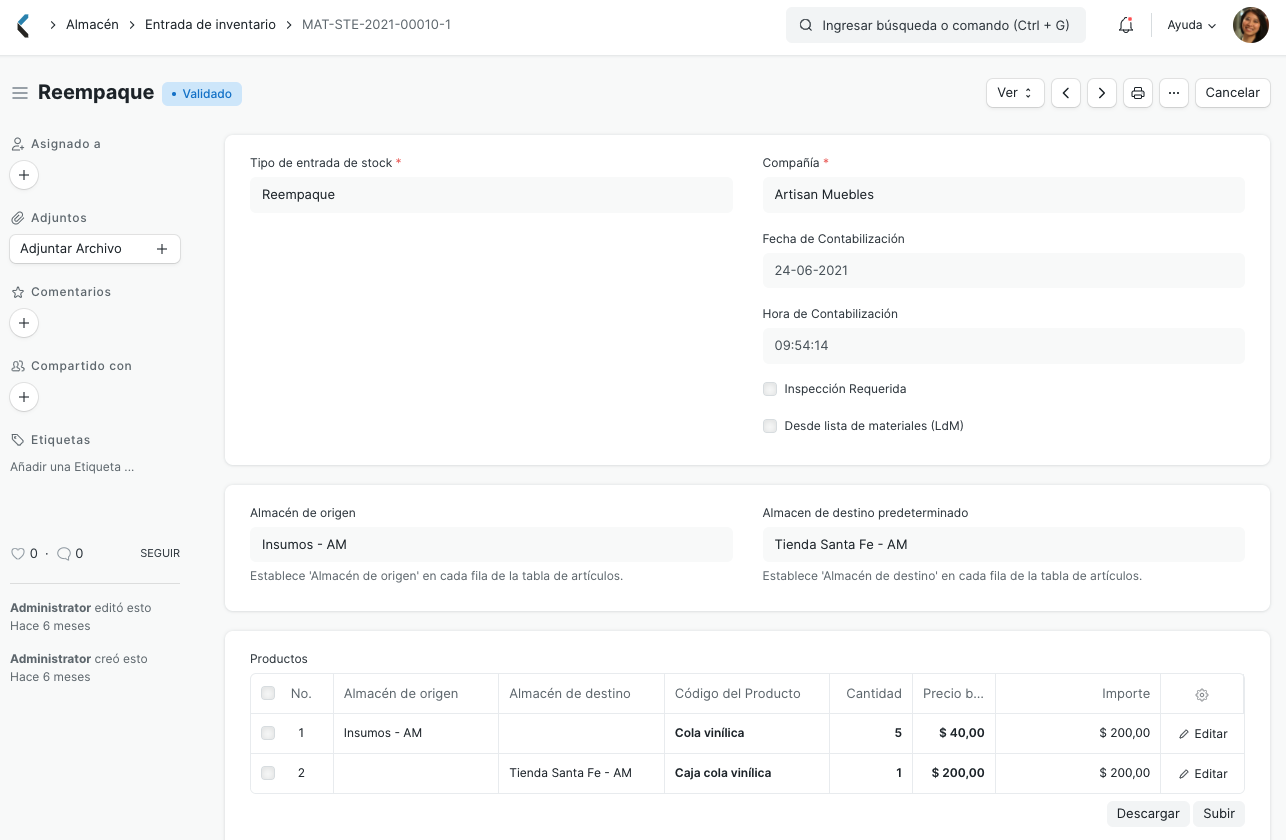Click MAT-STE-2021-00010-1 breadcrumb
This screenshot has height=840, width=1286.
pos(376,24)
